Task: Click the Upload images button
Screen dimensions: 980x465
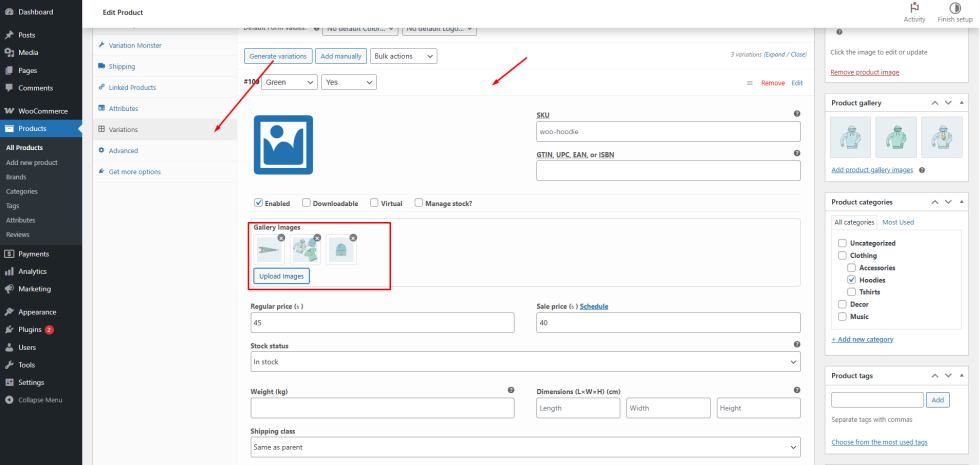Action: tap(281, 276)
